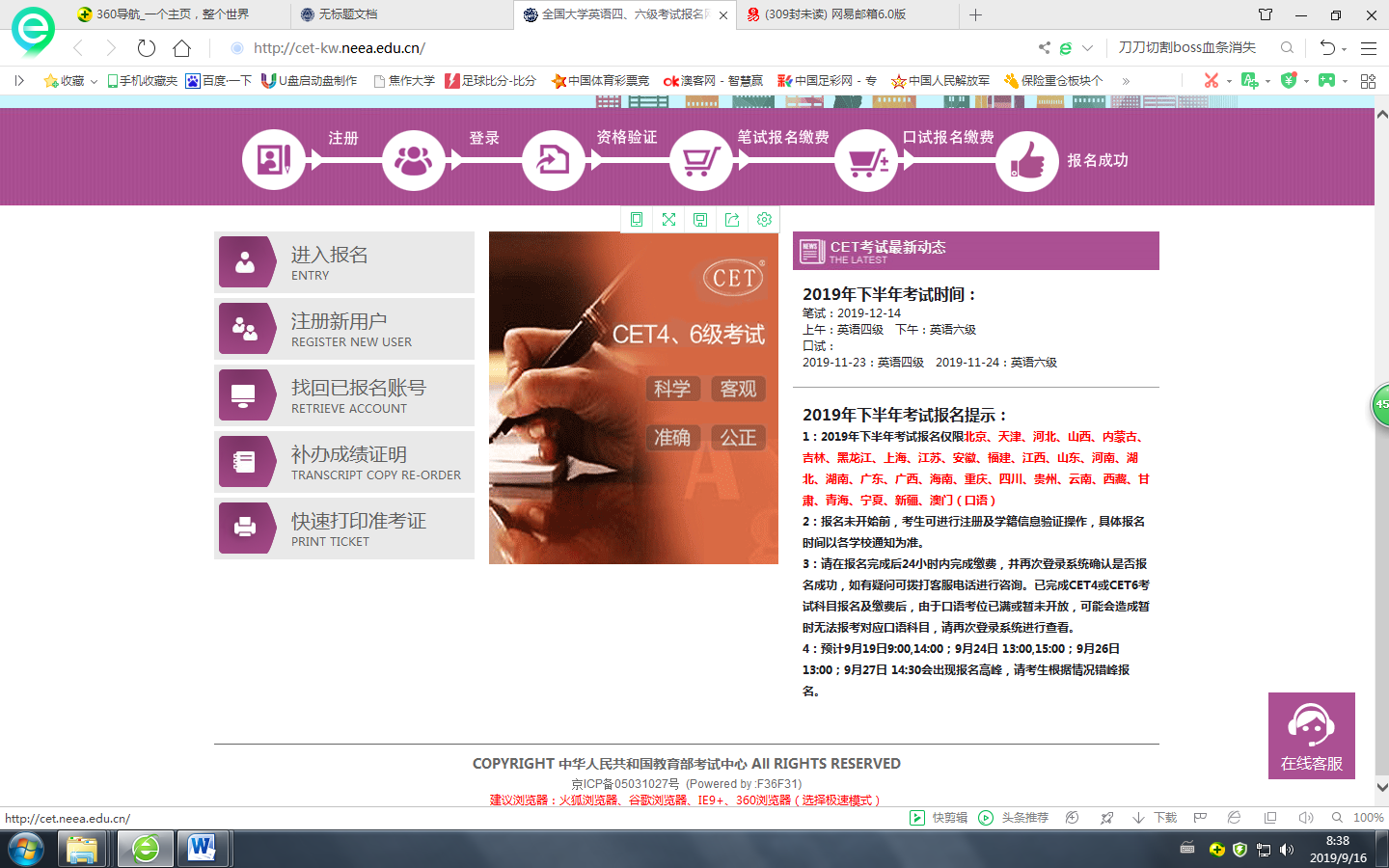This screenshot has height=868, width=1389.
Task: Expand the bookmarks bar overflow chevron
Action: pyautogui.click(x=1126, y=81)
